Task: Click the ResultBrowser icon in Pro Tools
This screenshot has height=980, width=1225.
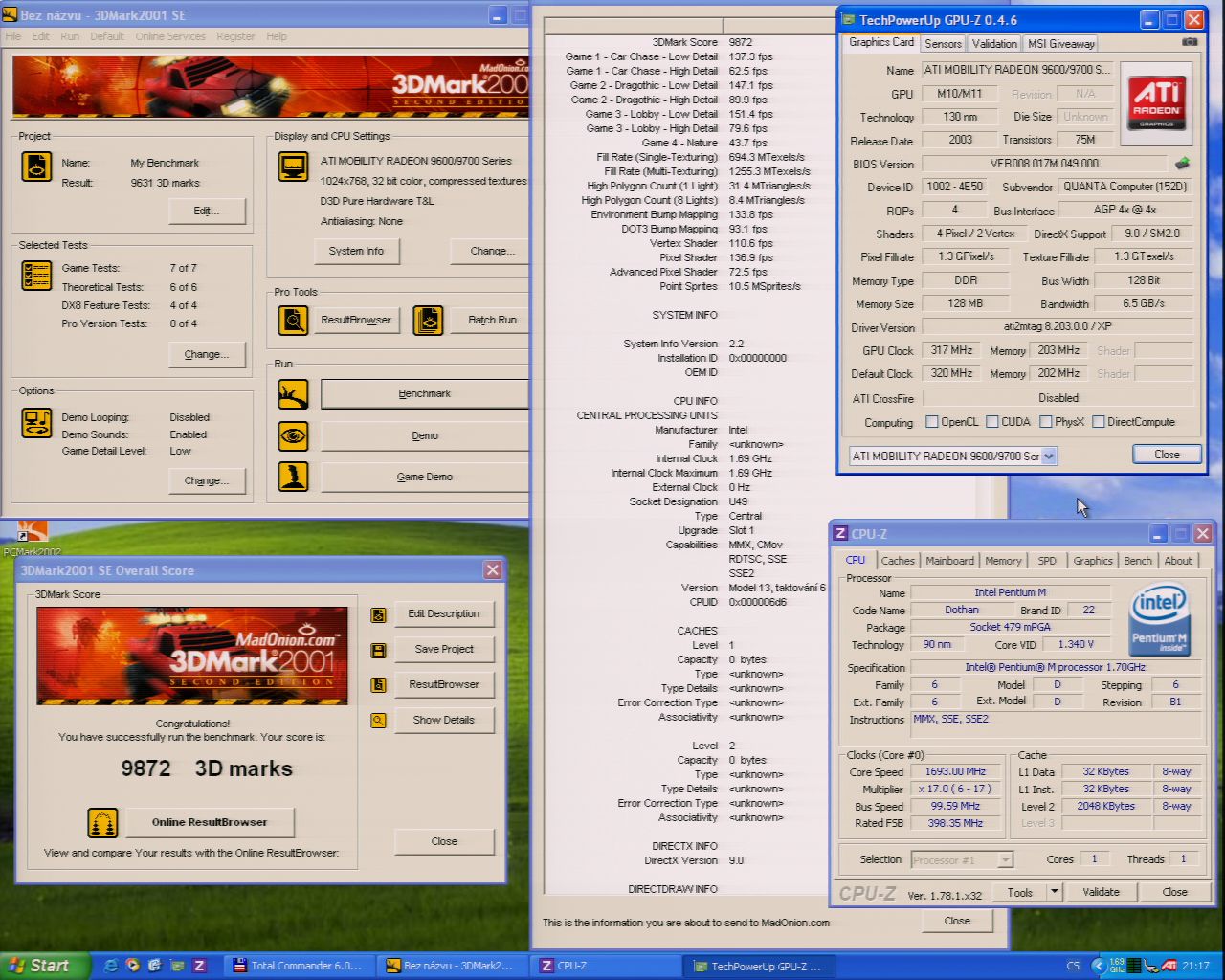Action: (293, 320)
